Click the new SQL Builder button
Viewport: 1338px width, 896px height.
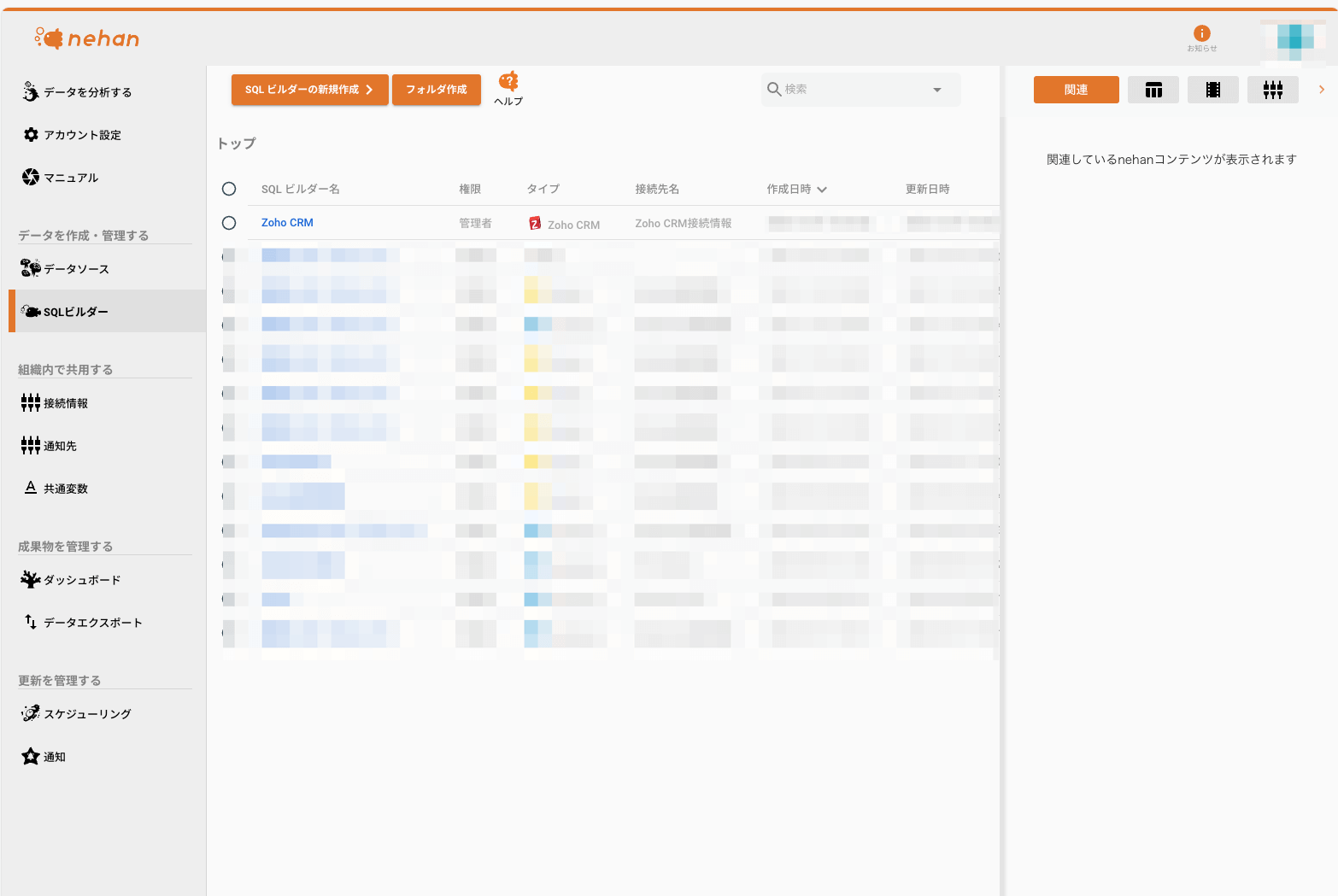point(309,90)
